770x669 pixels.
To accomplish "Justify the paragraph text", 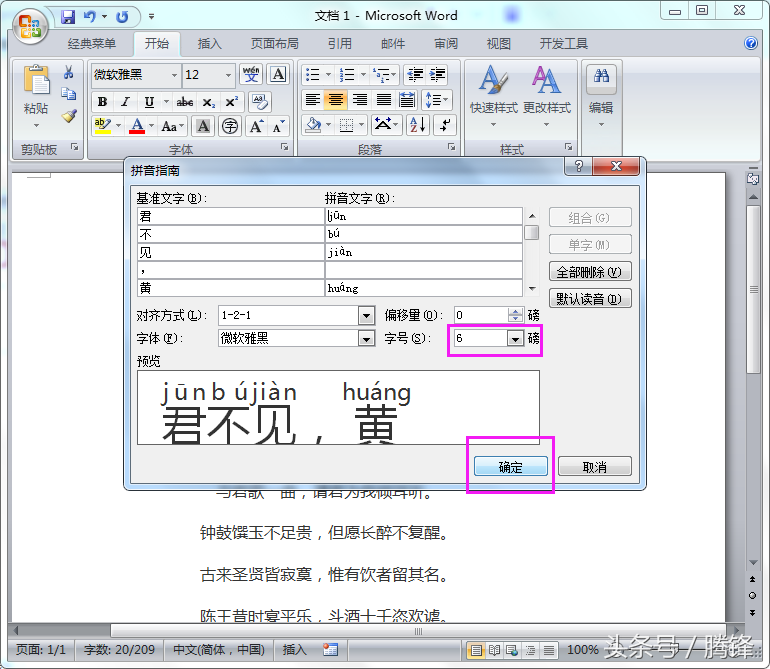I will 384,100.
